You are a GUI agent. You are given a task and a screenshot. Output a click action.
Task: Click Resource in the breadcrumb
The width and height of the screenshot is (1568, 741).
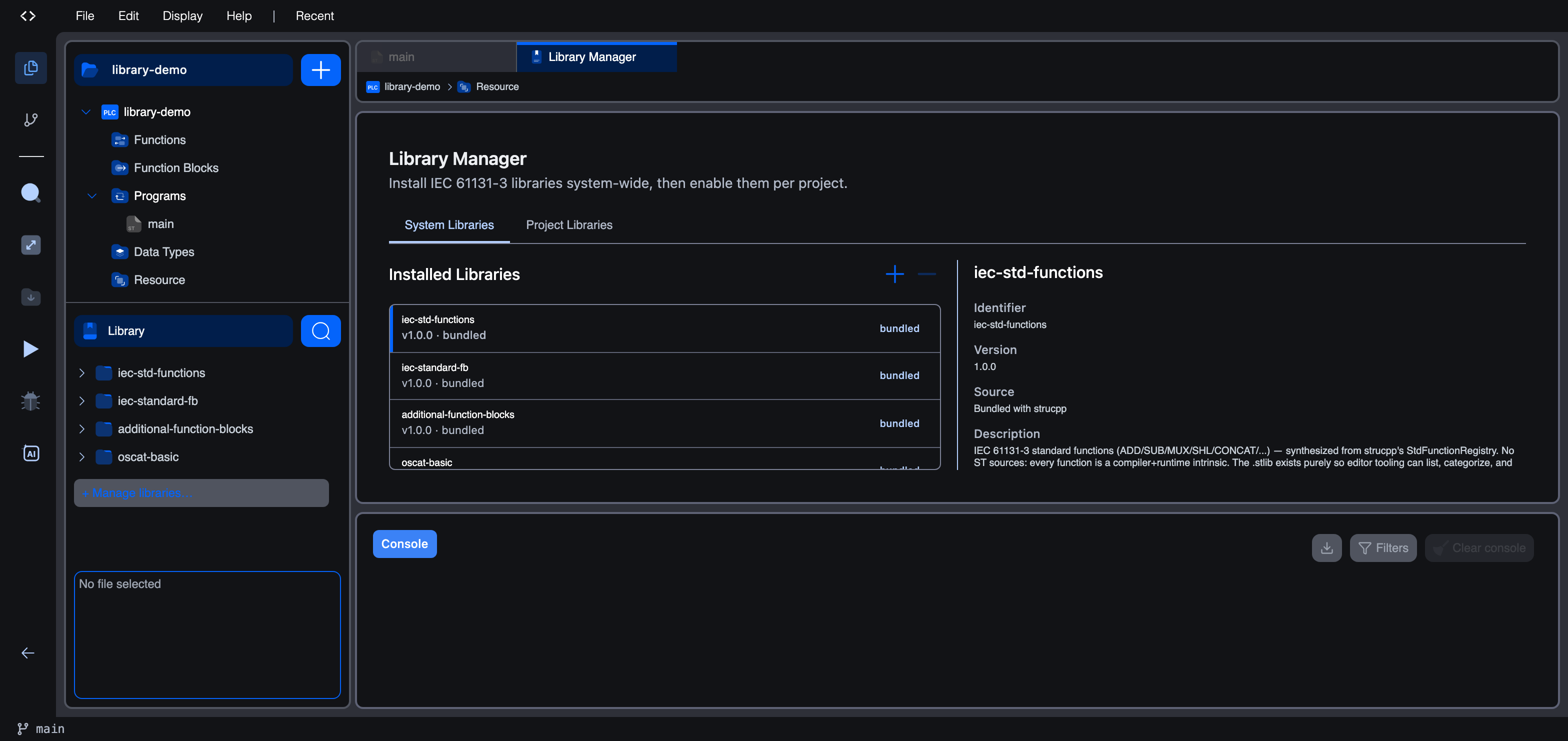pos(497,86)
